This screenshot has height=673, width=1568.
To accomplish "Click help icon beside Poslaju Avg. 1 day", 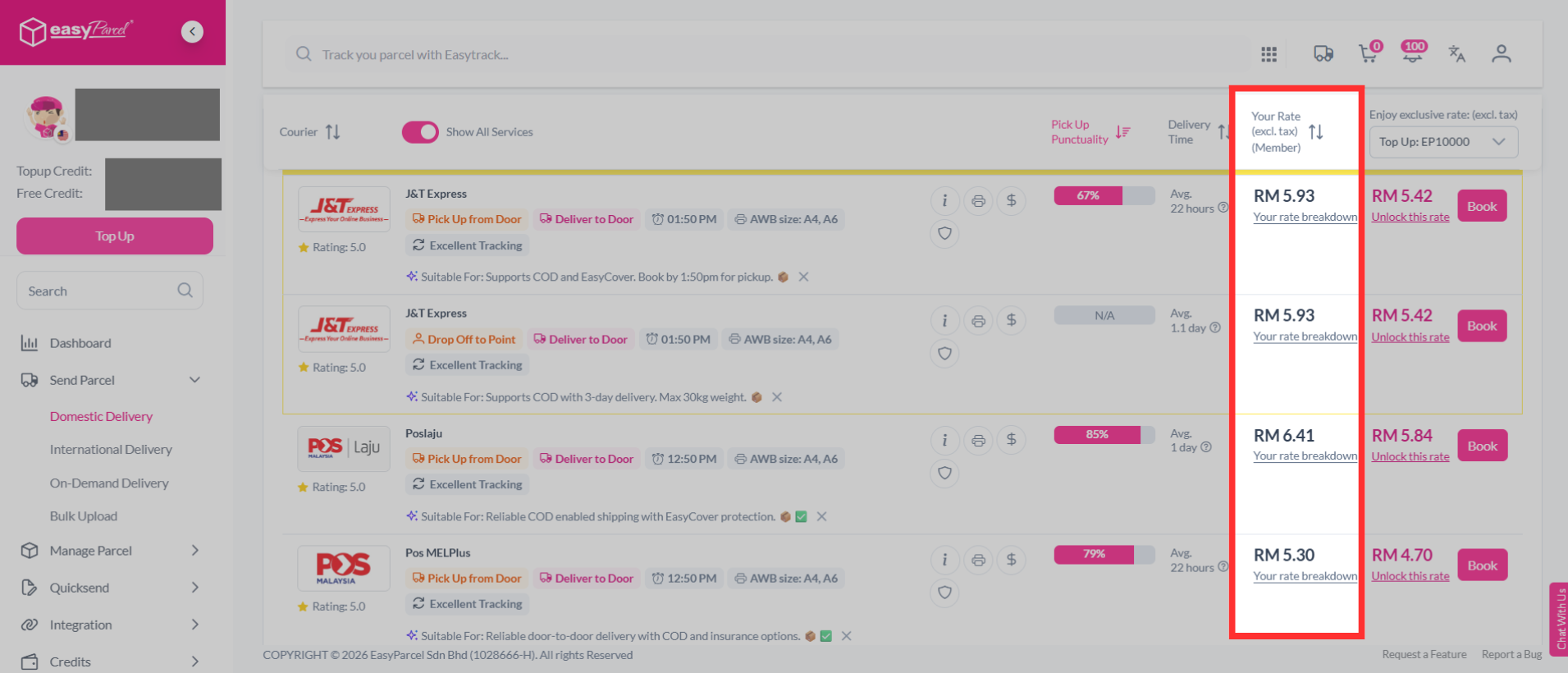I will tap(1206, 447).
